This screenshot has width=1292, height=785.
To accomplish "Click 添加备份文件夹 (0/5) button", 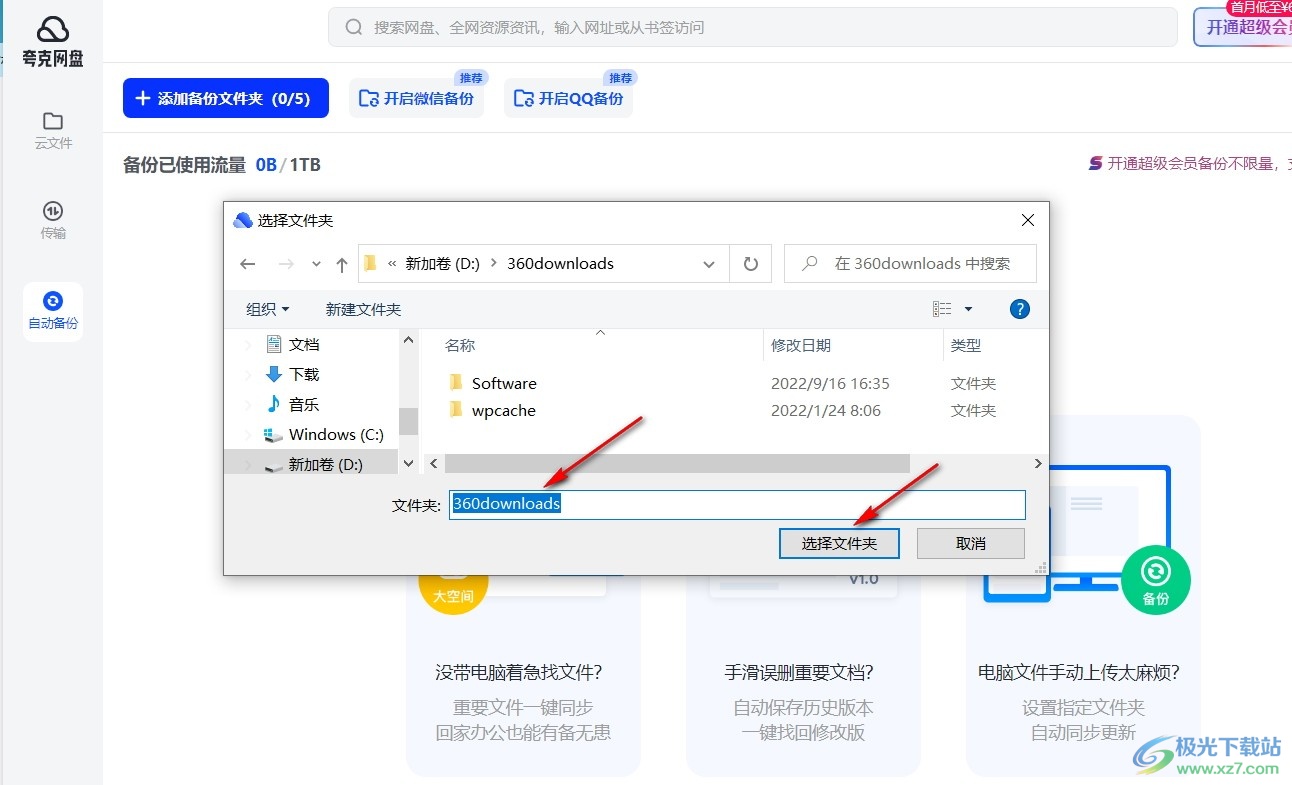I will 226,98.
